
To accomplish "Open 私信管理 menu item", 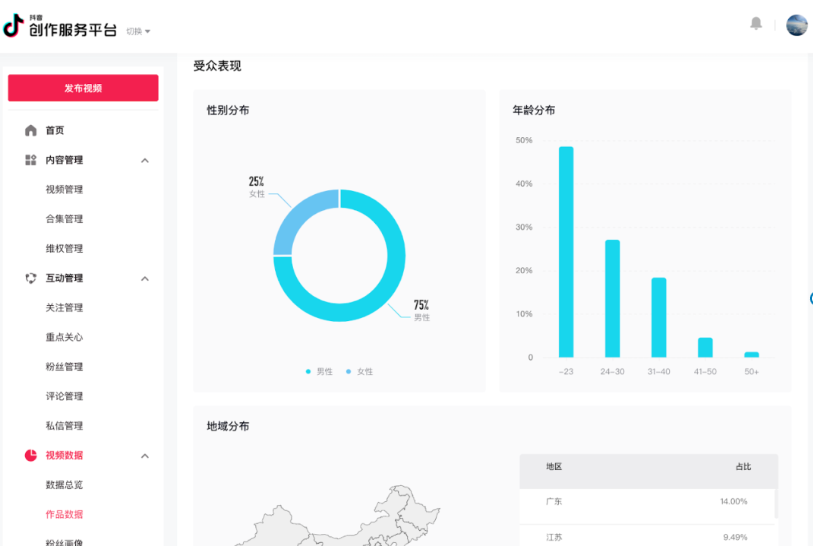I will (x=64, y=426).
